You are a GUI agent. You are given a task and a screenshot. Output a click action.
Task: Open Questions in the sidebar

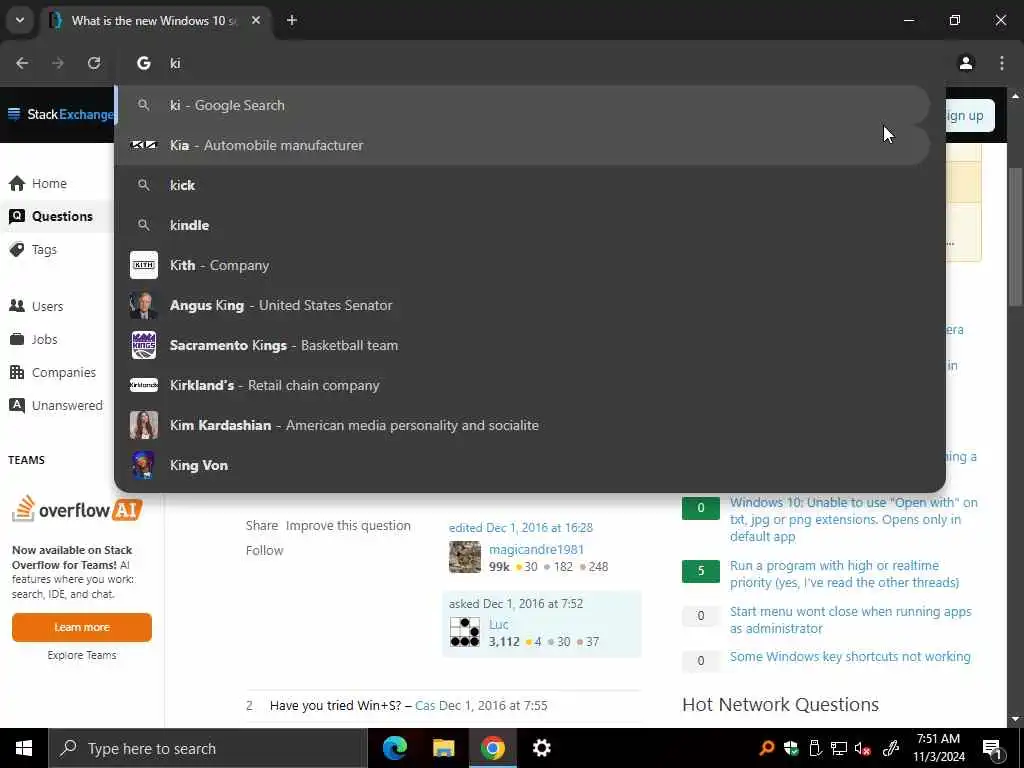click(x=57, y=216)
